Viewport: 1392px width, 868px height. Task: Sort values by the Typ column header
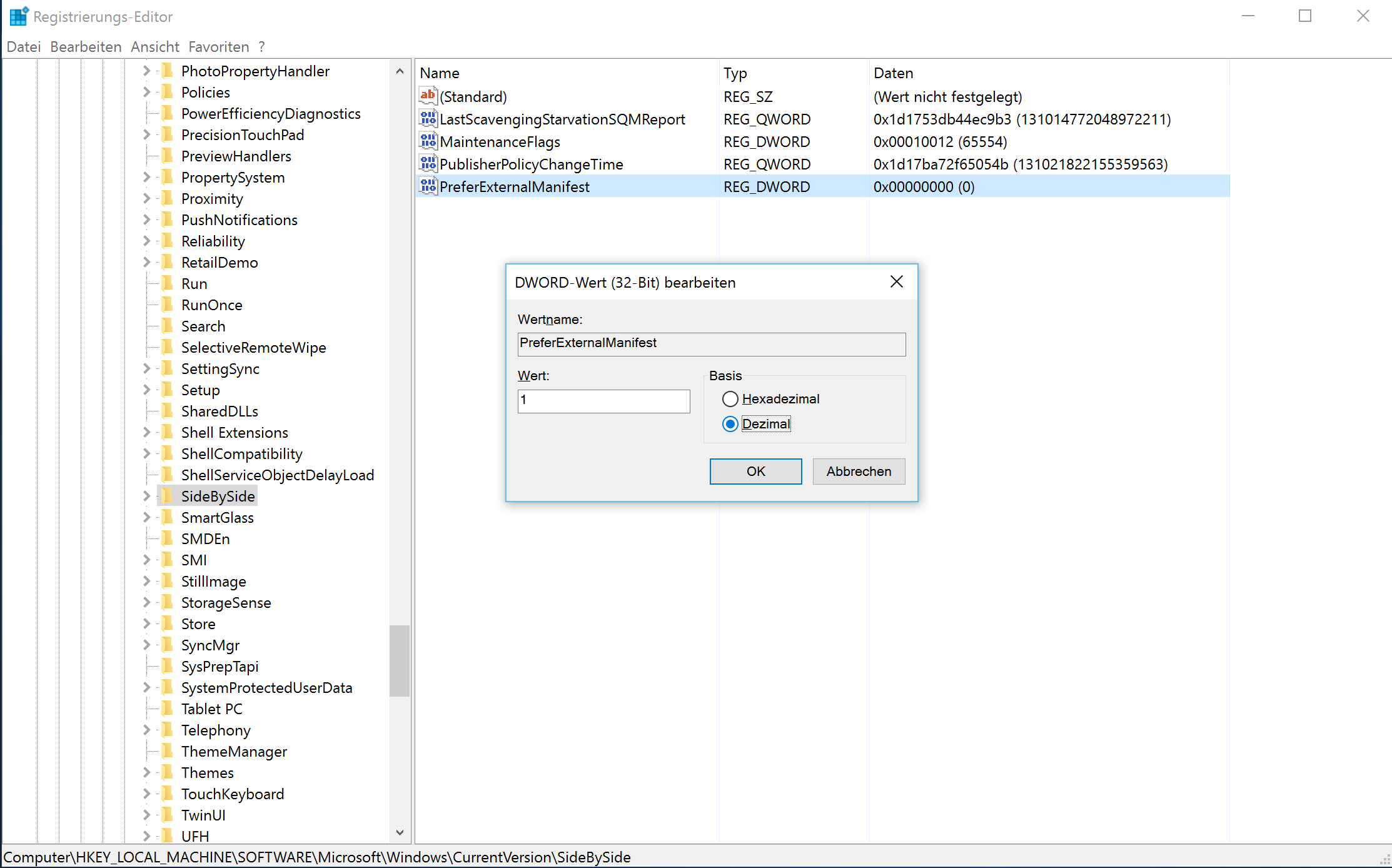(794, 73)
